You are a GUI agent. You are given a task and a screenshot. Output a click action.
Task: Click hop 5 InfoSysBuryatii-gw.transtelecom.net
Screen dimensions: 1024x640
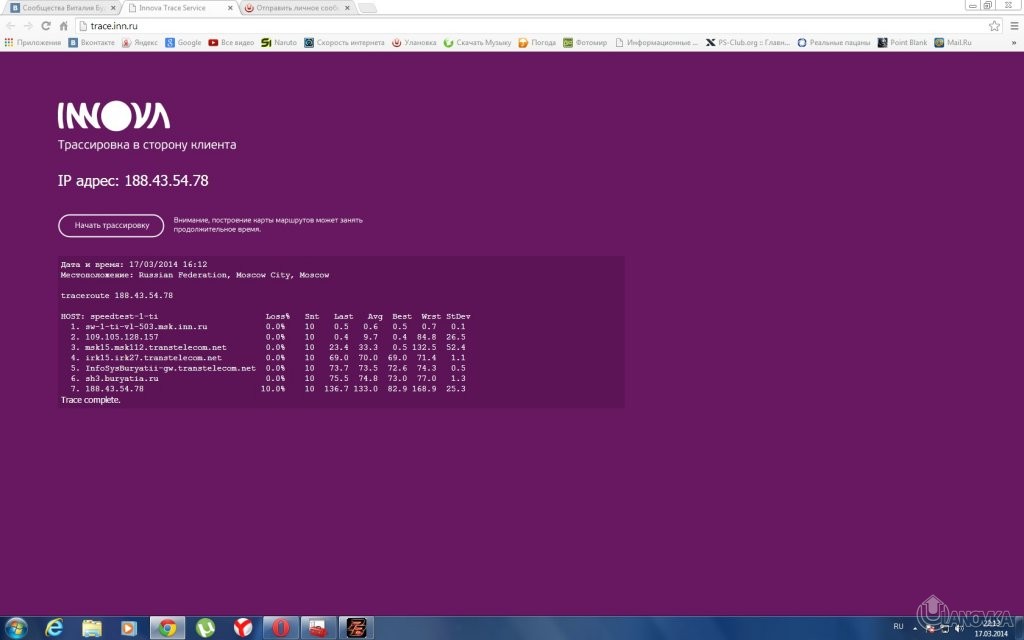[170, 368]
